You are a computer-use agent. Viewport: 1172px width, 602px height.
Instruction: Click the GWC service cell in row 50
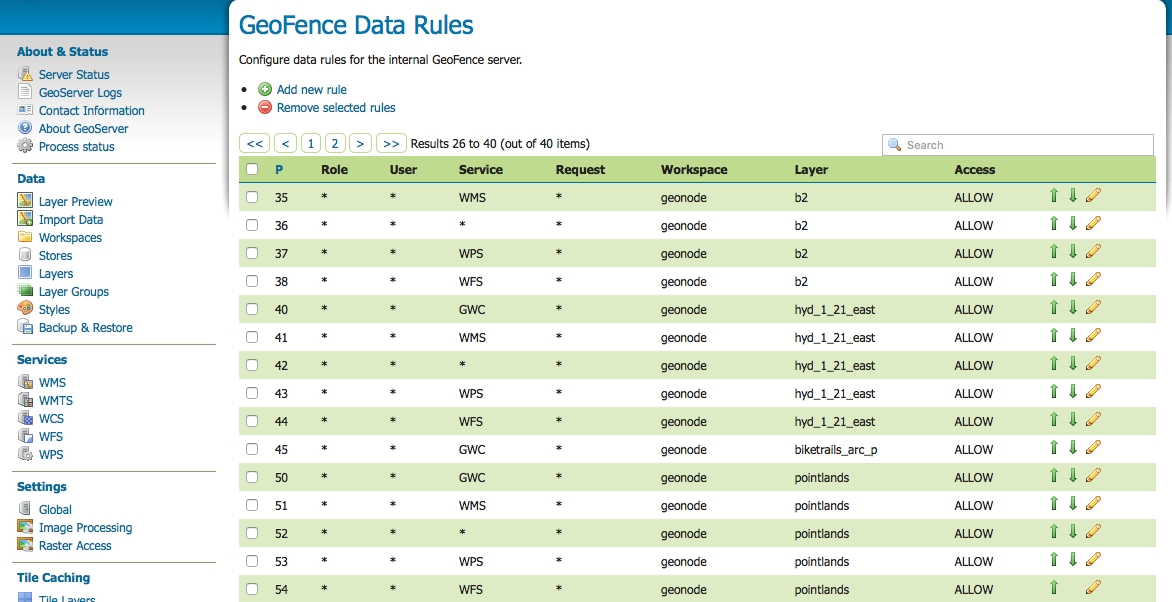pos(472,477)
